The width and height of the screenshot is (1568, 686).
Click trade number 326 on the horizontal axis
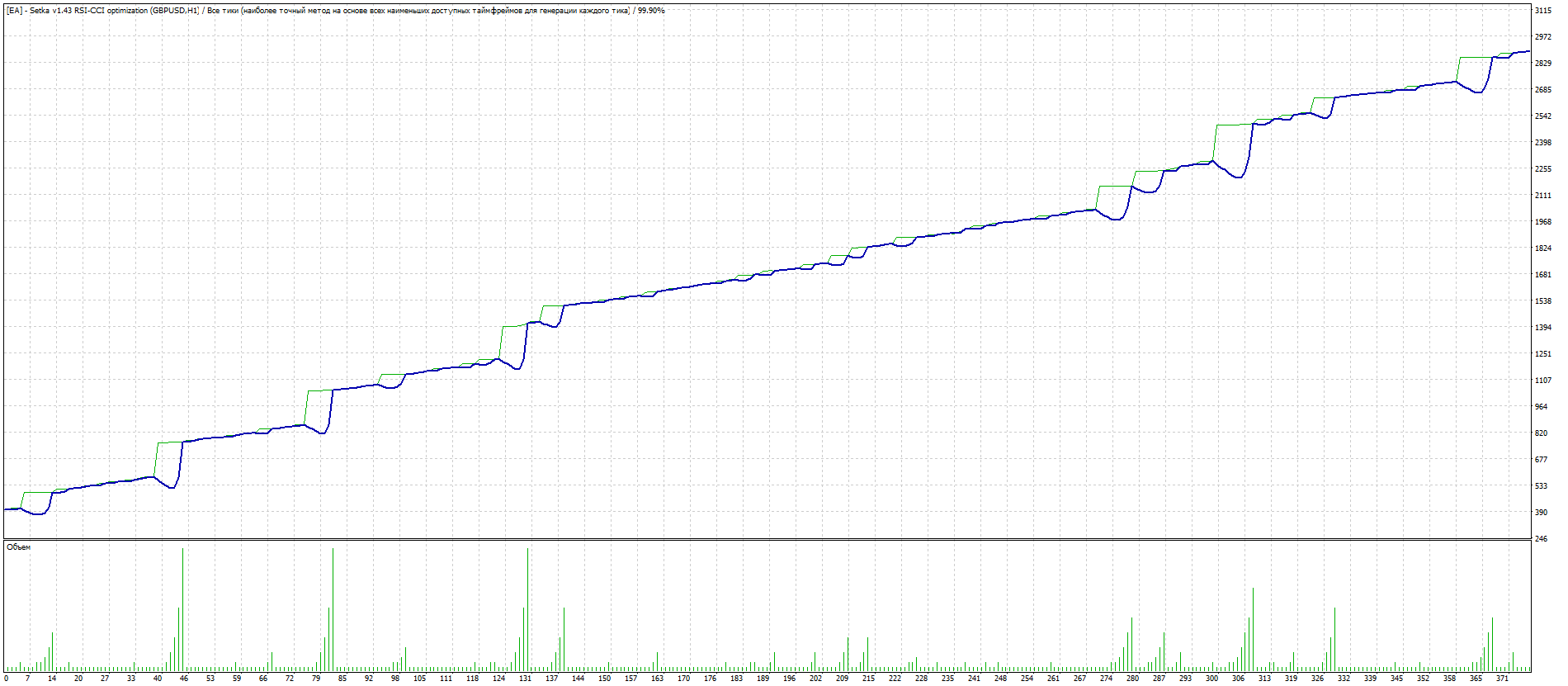coord(1318,679)
